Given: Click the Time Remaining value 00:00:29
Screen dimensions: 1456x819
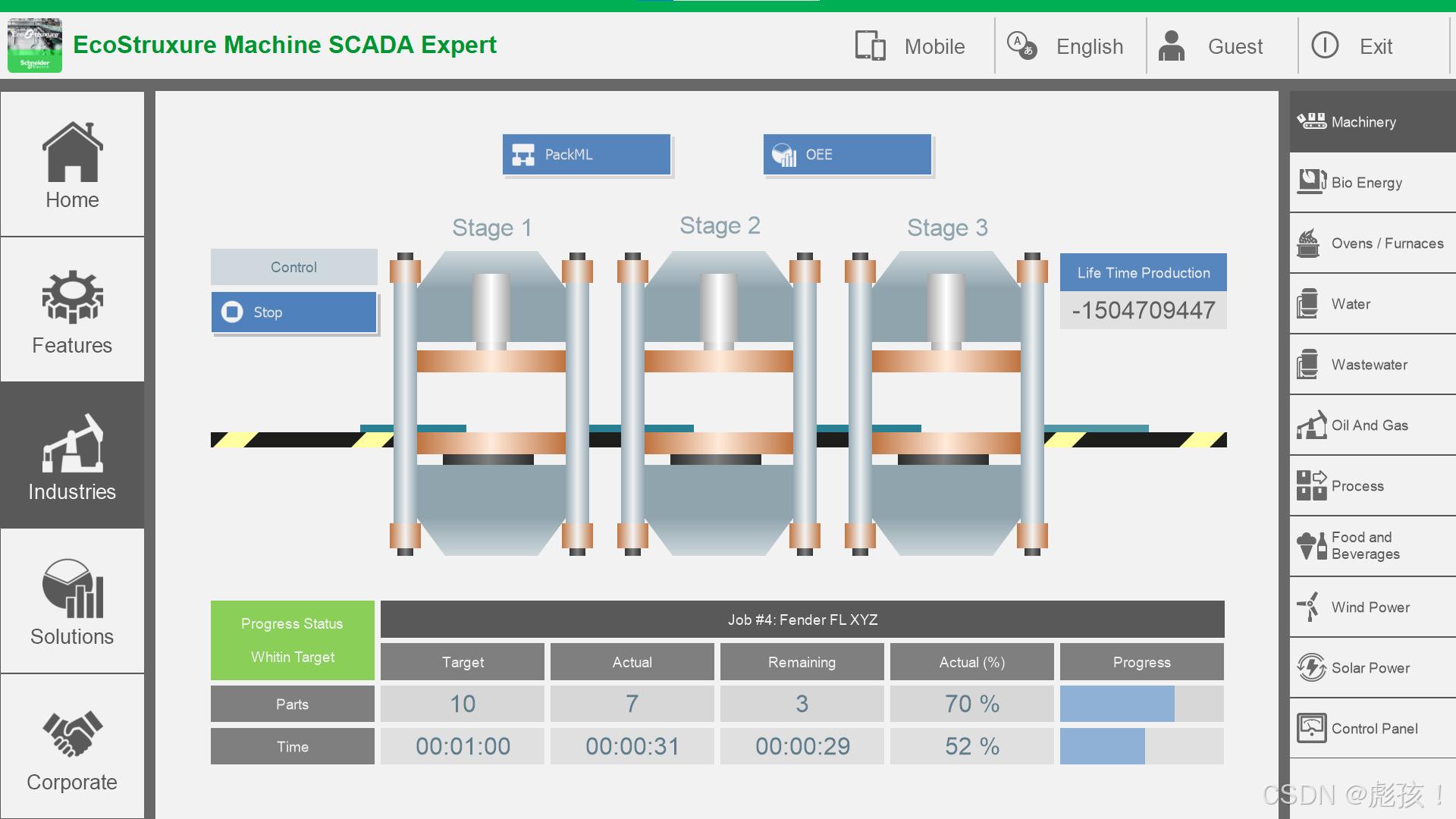Looking at the screenshot, I should tap(802, 746).
